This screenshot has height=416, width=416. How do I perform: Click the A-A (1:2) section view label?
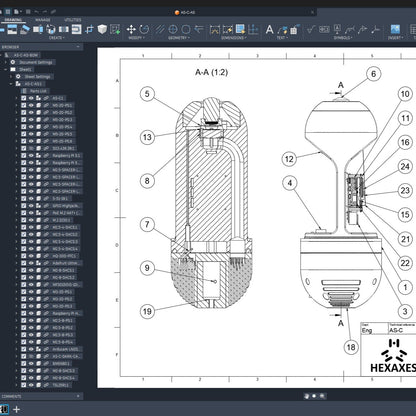click(x=211, y=72)
